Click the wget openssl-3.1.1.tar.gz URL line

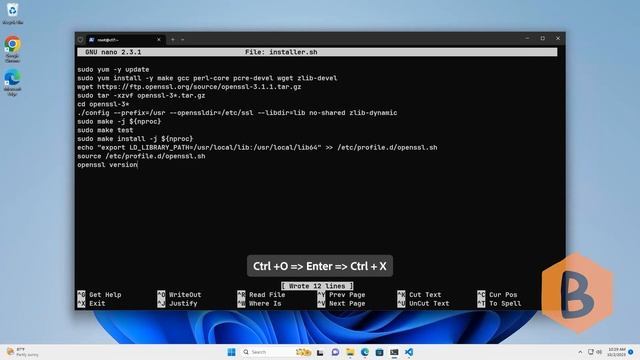[189, 87]
